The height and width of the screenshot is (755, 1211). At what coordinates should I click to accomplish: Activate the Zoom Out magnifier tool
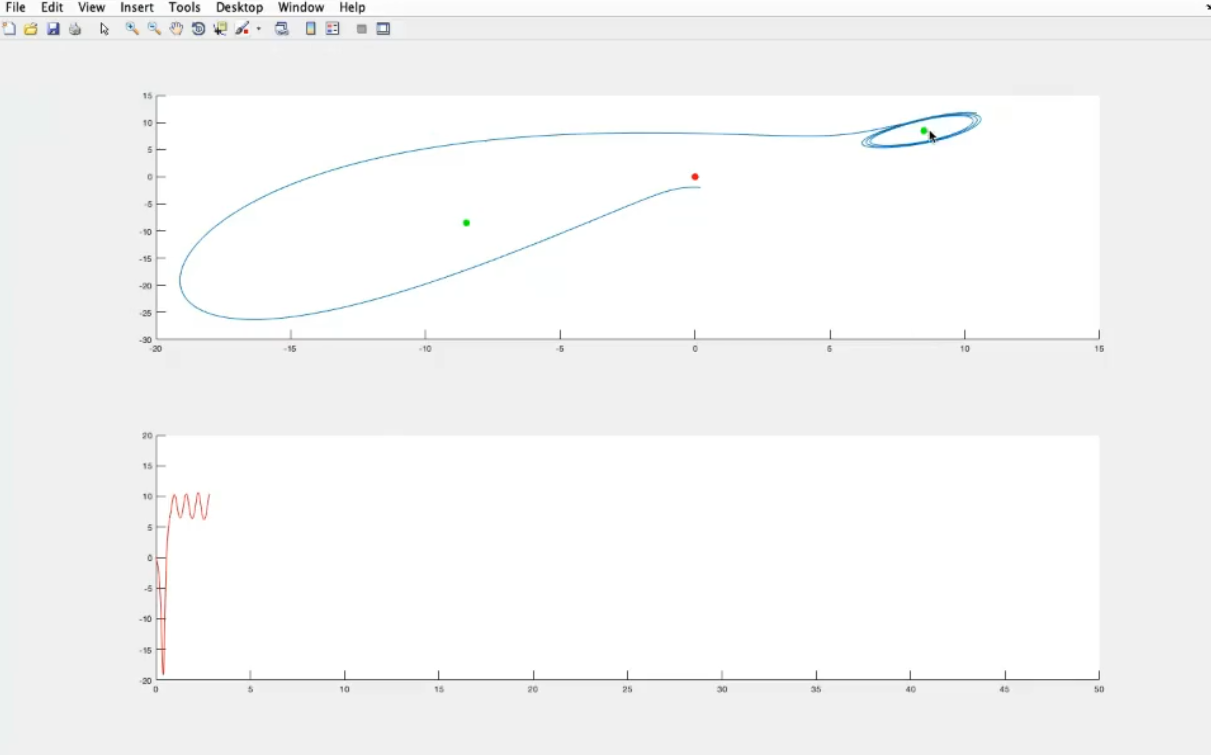pyautogui.click(x=154, y=29)
